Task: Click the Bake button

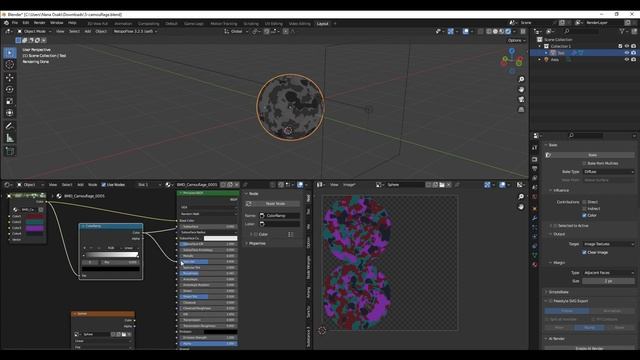Action: click(x=592, y=155)
